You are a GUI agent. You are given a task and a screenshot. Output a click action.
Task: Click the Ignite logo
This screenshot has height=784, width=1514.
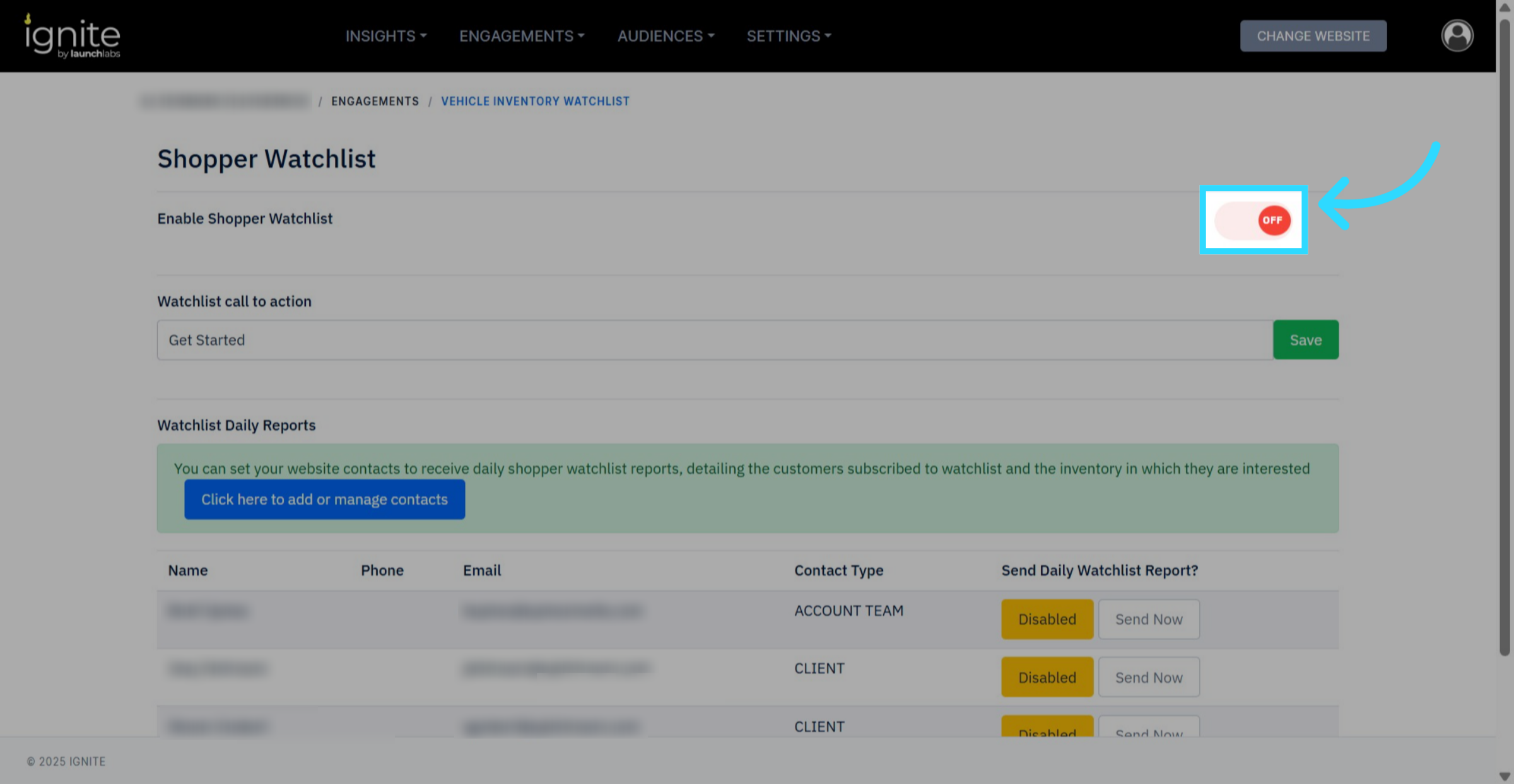[x=72, y=37]
